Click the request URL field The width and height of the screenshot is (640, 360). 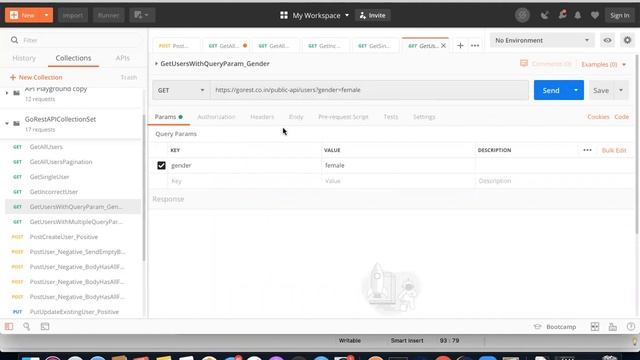click(x=369, y=90)
